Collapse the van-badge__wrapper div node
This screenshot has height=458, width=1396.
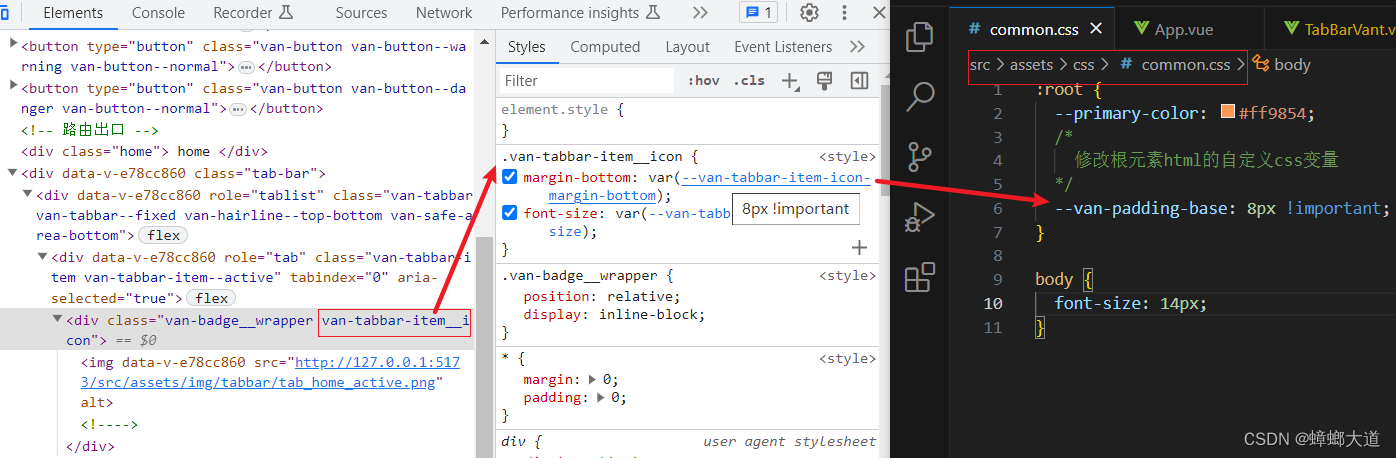(x=58, y=319)
